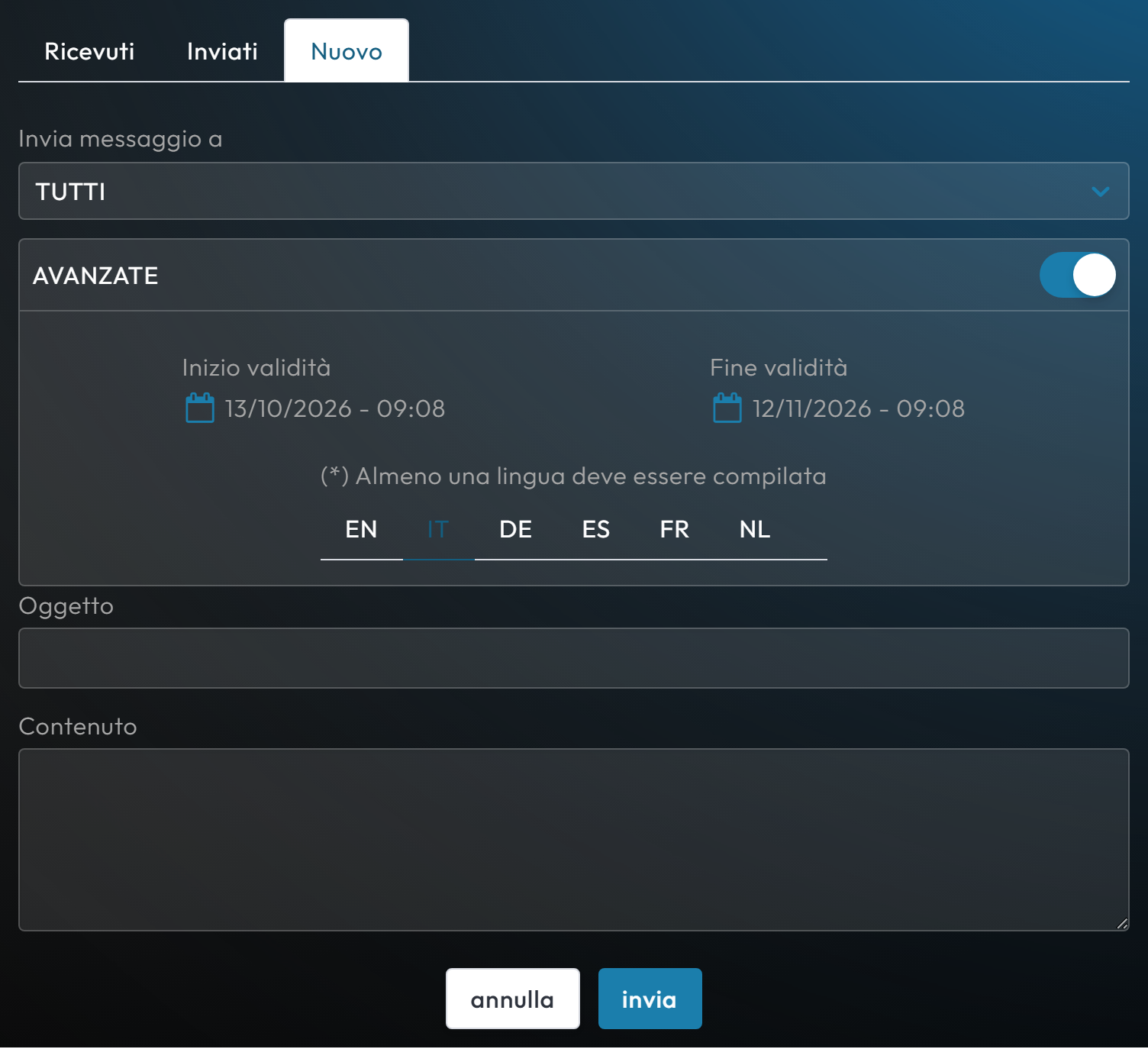Click the annulla button
Viewport: 1148px width, 1049px height.
(x=513, y=999)
